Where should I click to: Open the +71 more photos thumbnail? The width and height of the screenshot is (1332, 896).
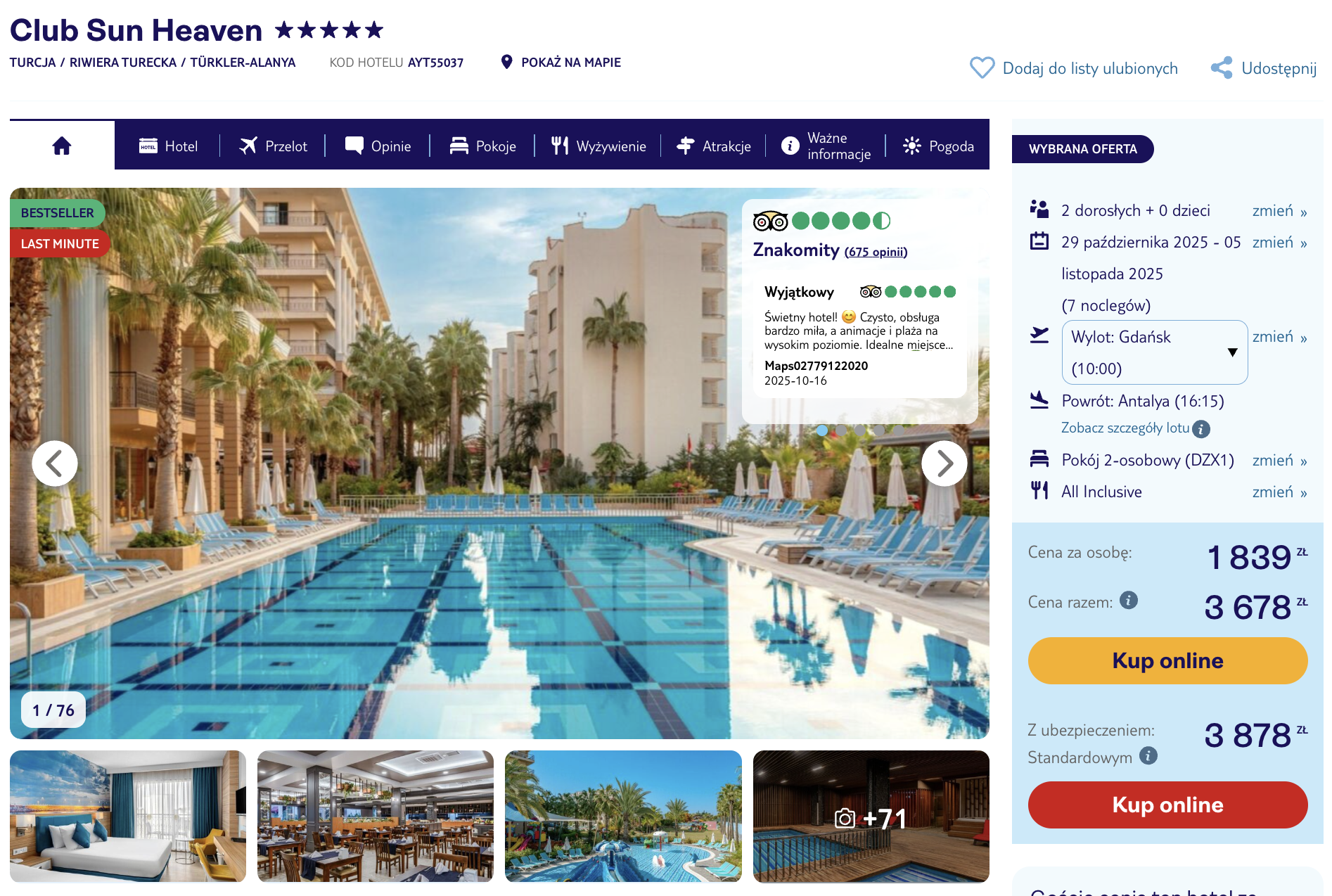click(871, 817)
